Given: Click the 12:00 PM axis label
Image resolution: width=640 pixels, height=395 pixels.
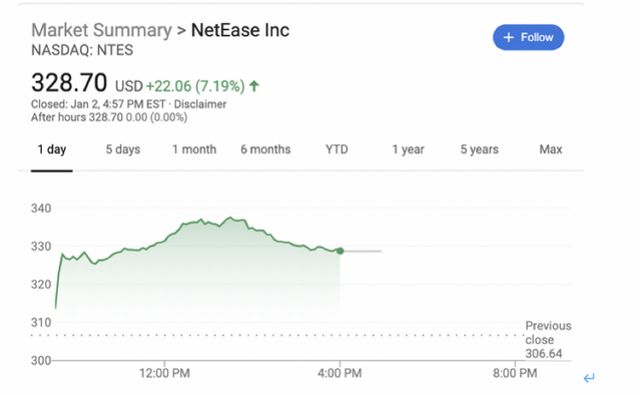Looking at the screenshot, I should (x=164, y=373).
